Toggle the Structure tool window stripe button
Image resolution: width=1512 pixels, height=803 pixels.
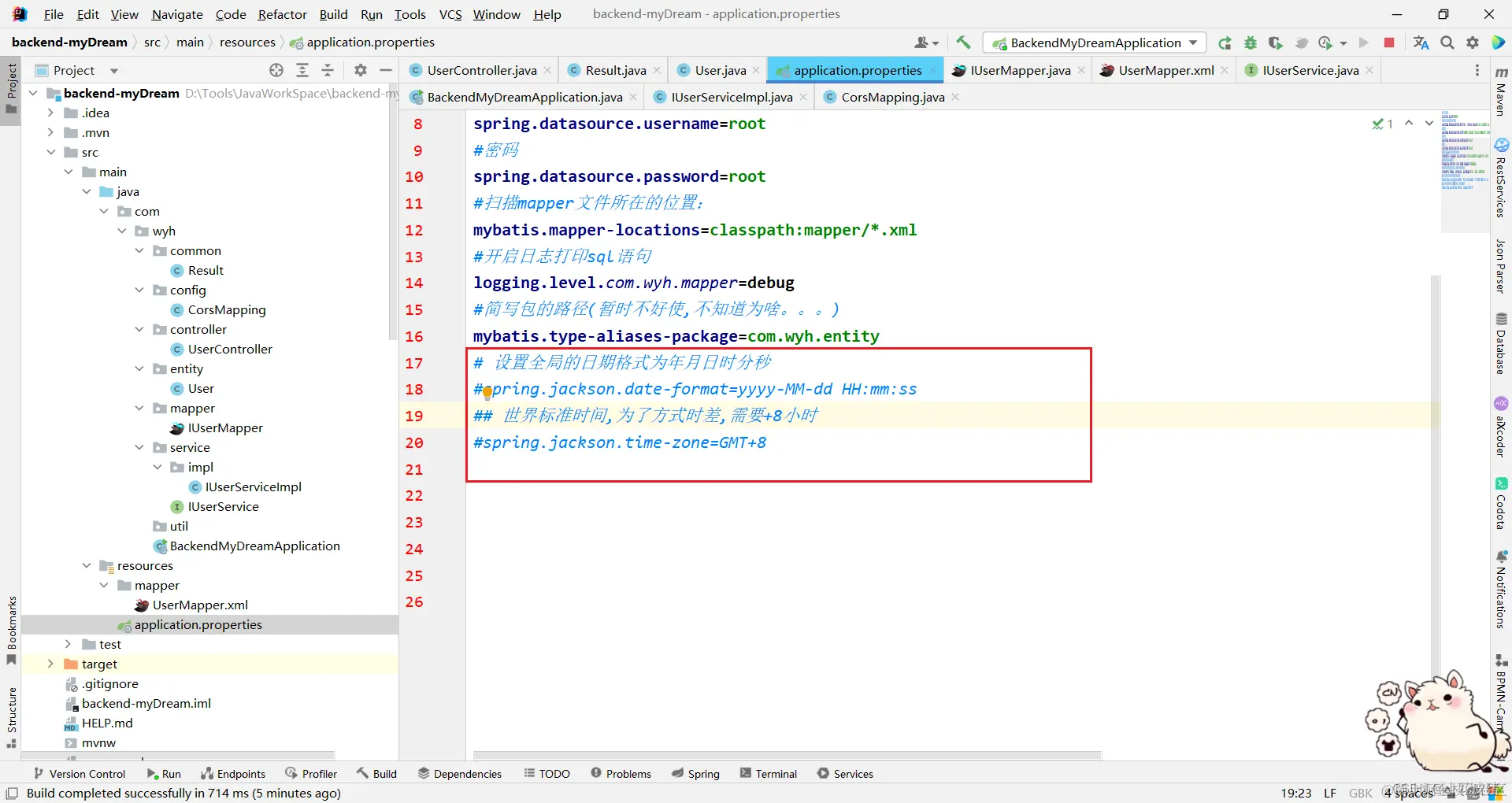point(11,719)
